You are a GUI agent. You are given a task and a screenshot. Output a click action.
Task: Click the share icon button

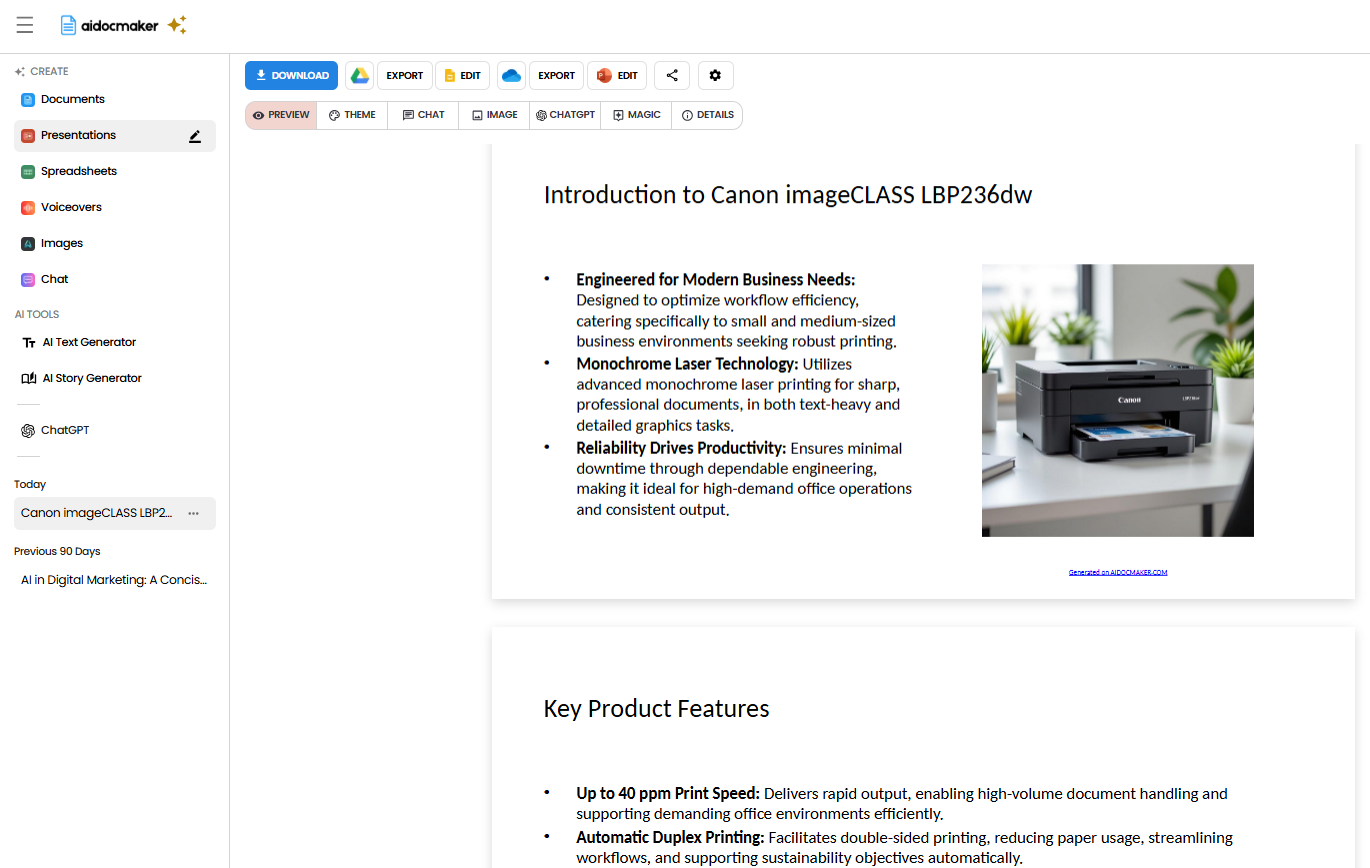(672, 76)
